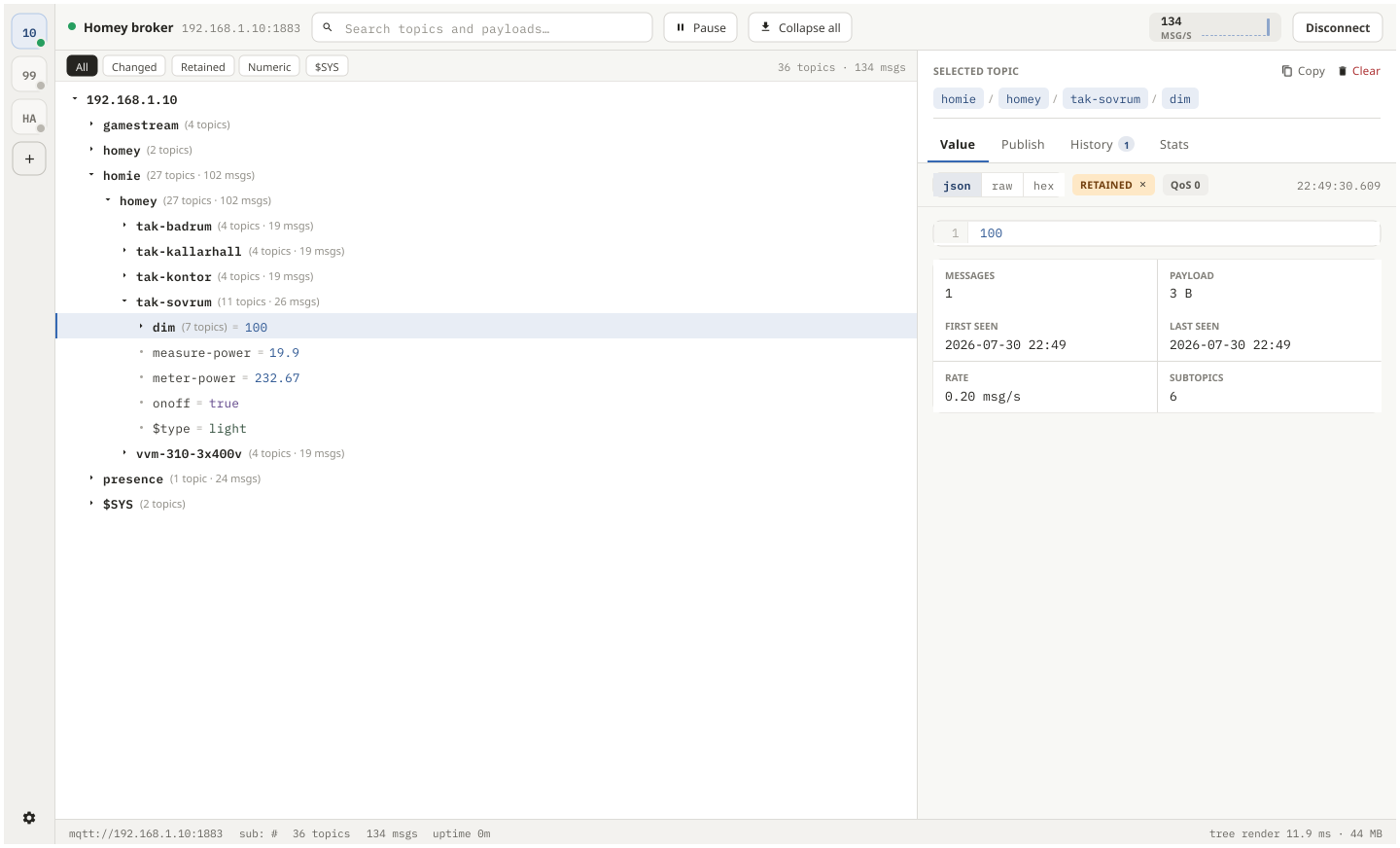Disconnect from the broker
The width and height of the screenshot is (1400, 848).
tap(1337, 27)
